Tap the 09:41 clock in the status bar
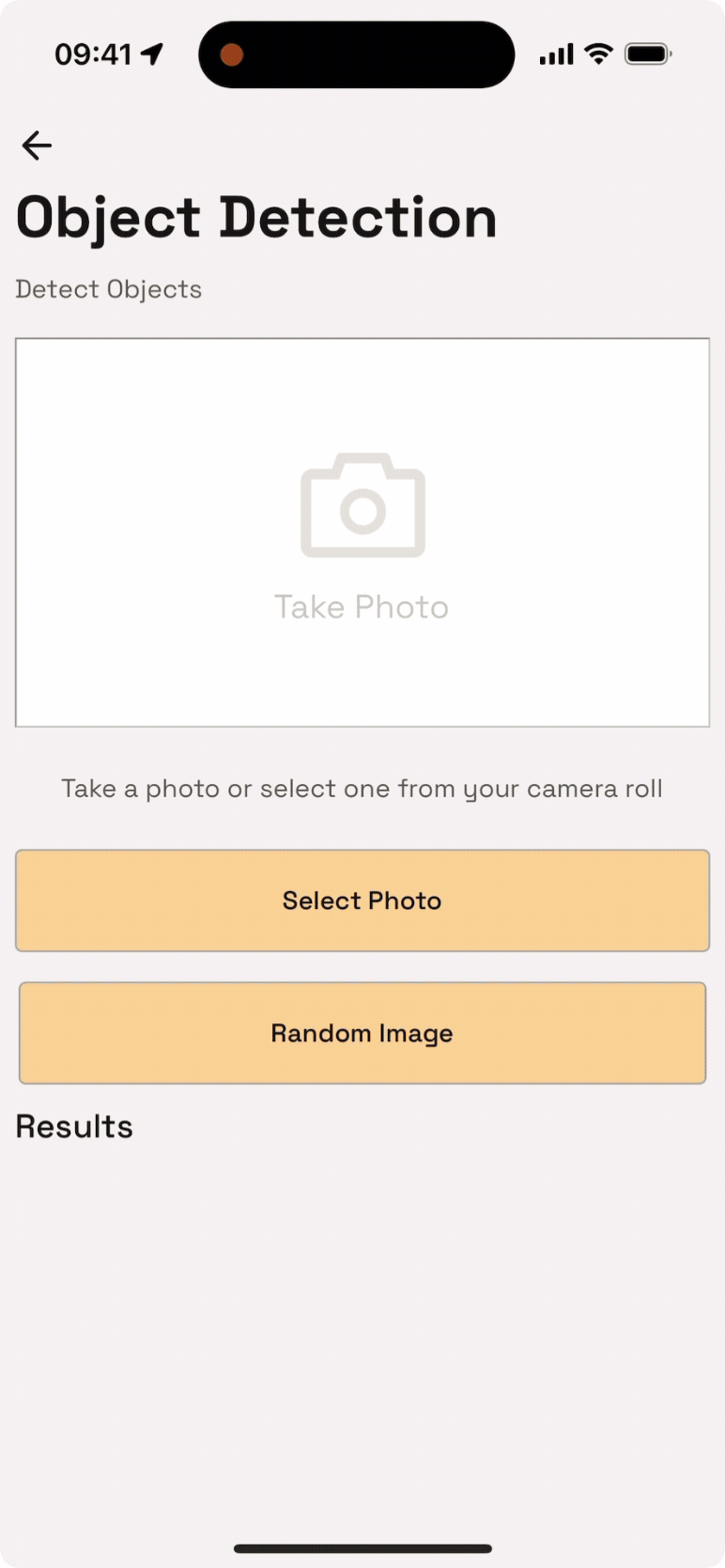Viewport: 725px width, 1568px height. click(93, 54)
